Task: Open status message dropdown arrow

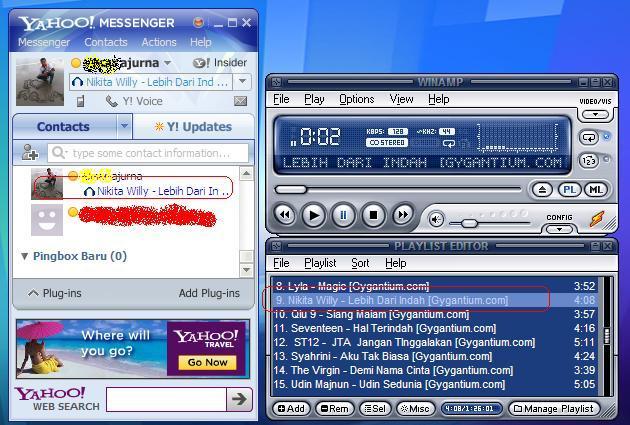Action: tap(242, 82)
